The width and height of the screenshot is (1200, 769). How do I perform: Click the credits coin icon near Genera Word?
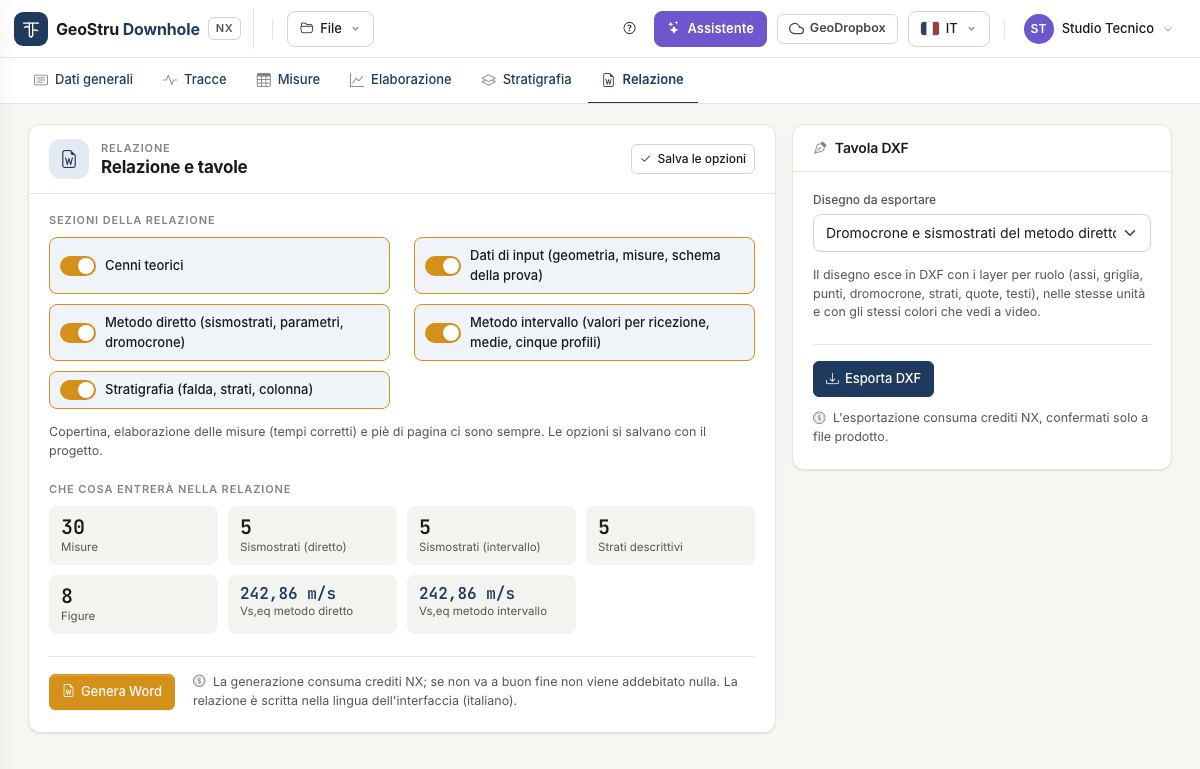click(x=199, y=681)
